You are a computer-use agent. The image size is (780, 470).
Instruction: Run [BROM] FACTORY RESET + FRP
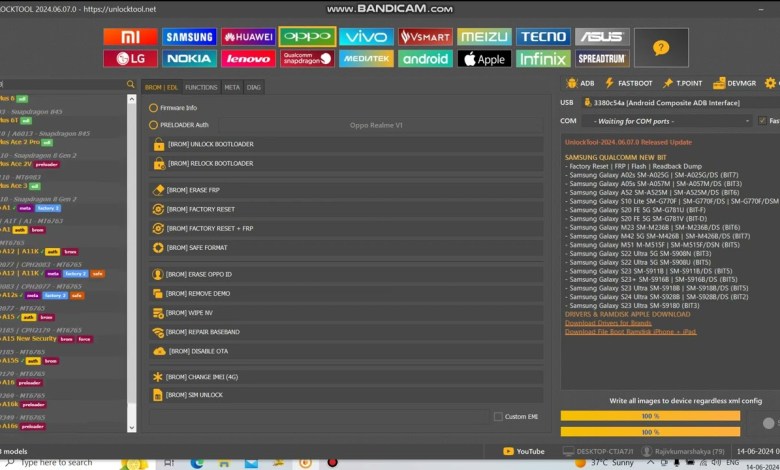pos(346,228)
